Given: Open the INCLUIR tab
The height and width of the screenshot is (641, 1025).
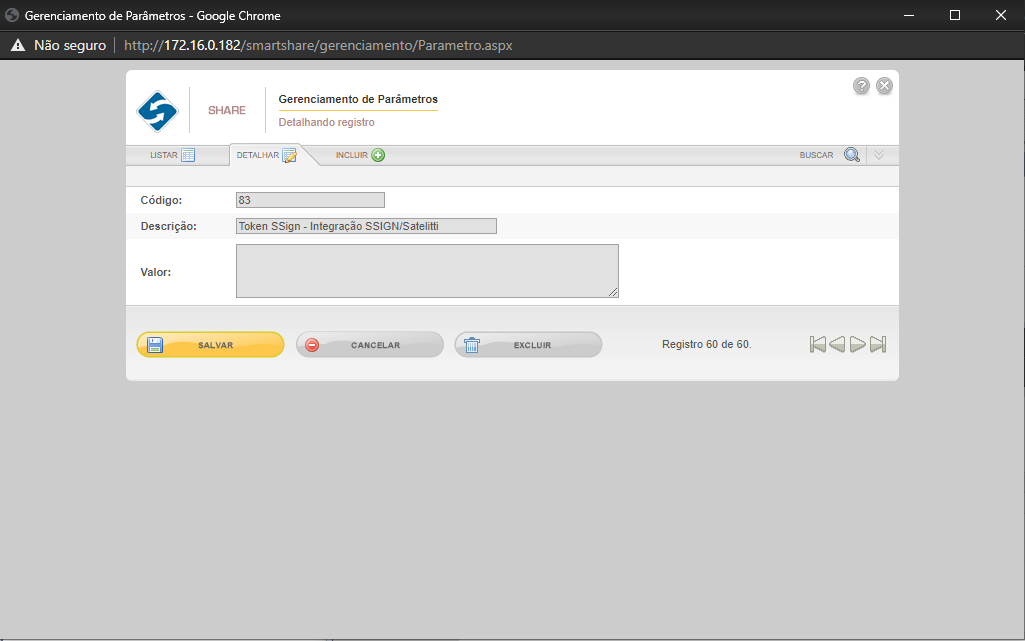Looking at the screenshot, I should 360,155.
